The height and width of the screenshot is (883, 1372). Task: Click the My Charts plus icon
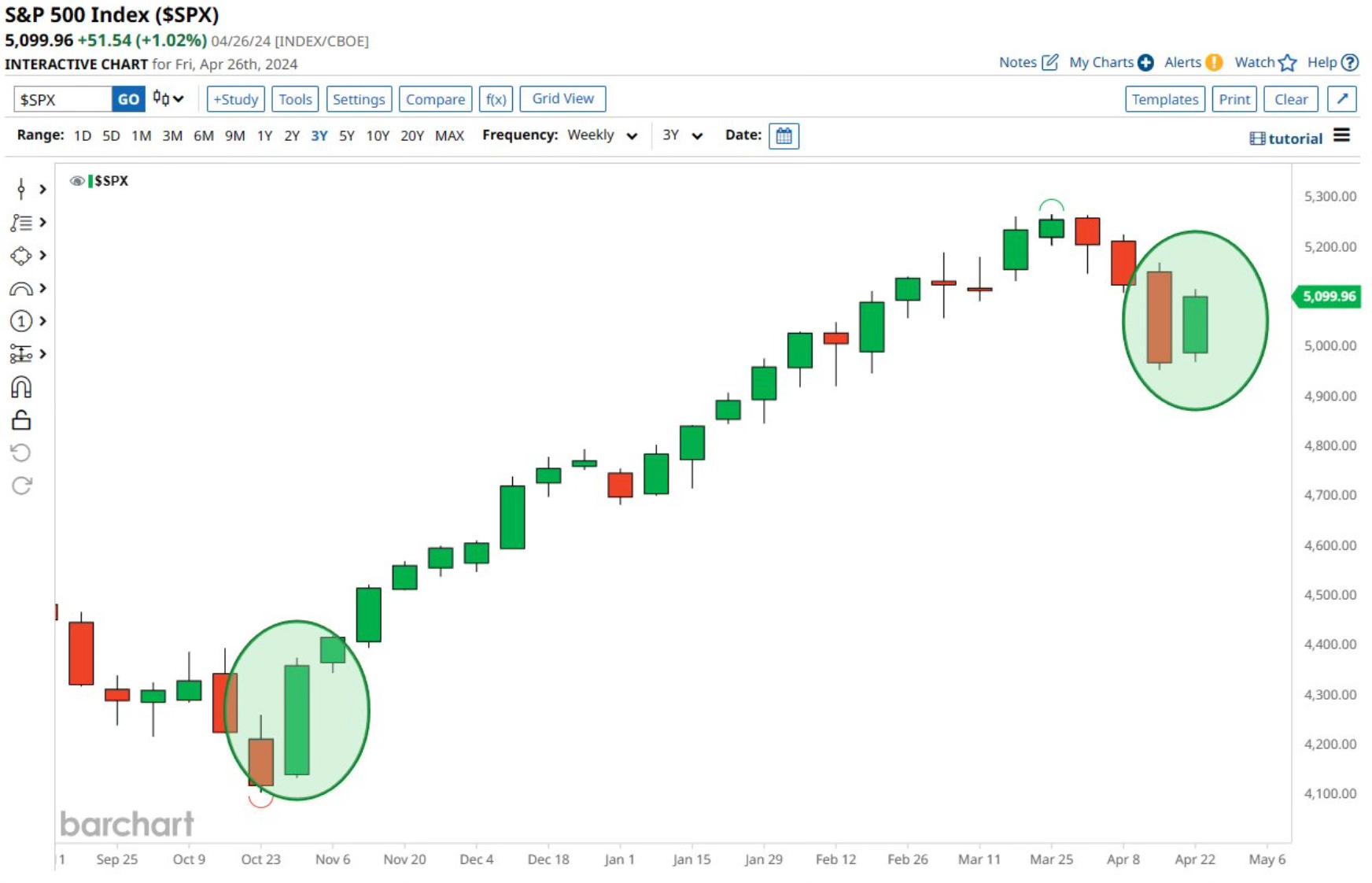tap(1145, 62)
